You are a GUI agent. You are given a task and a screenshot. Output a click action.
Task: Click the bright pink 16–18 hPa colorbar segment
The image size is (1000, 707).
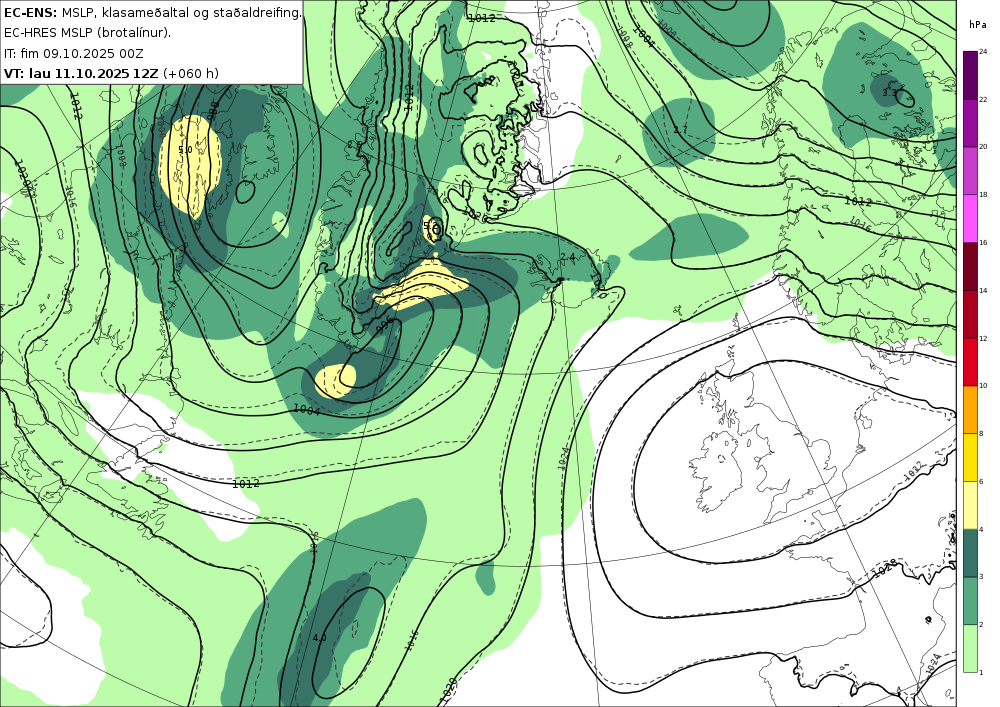[x=970, y=219]
